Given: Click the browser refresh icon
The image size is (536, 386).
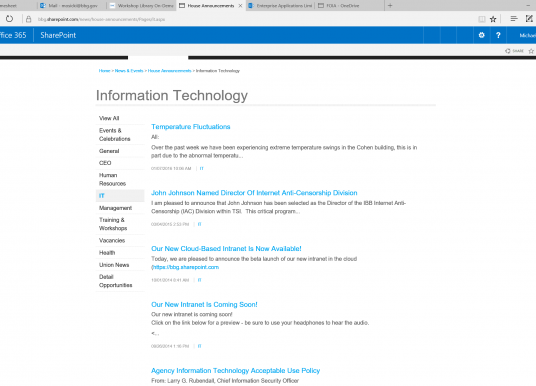Looking at the screenshot, I should pyautogui.click(x=9, y=19).
